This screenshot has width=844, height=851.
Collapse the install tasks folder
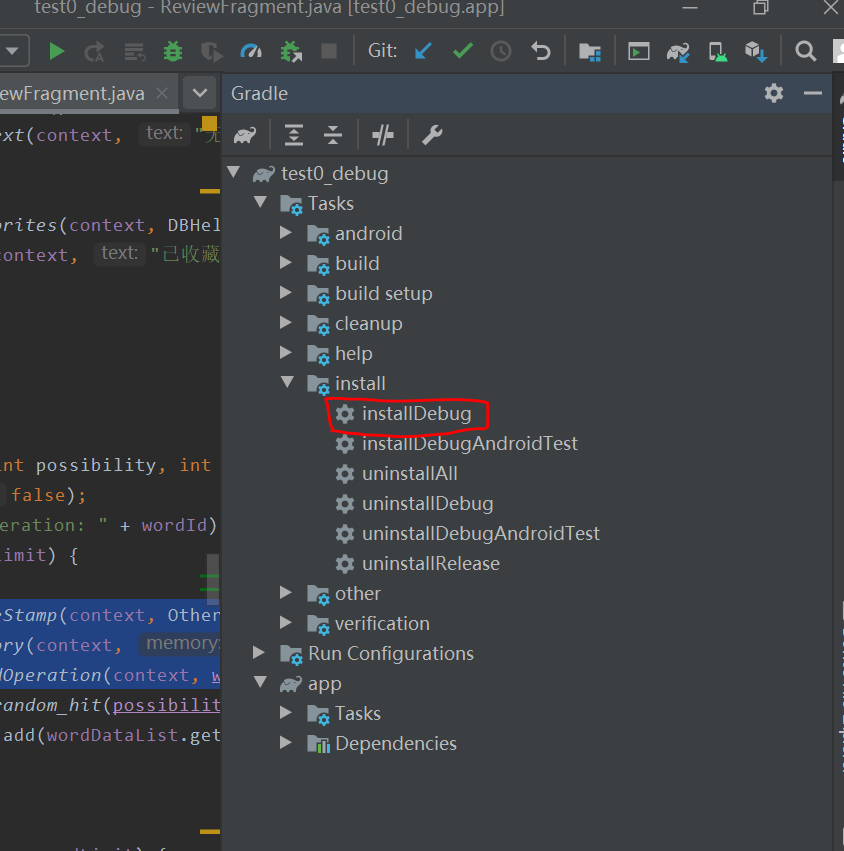[x=287, y=383]
